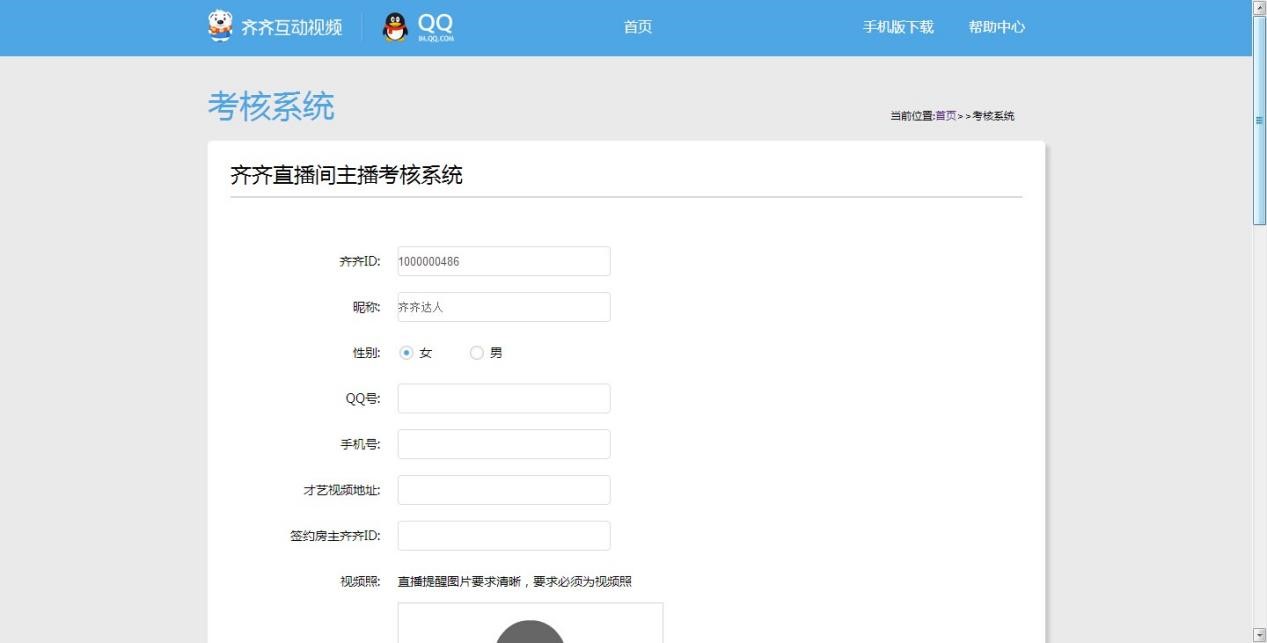Click the 视频照 upload placeholder image
1267x643 pixels.
pyautogui.click(x=530, y=623)
